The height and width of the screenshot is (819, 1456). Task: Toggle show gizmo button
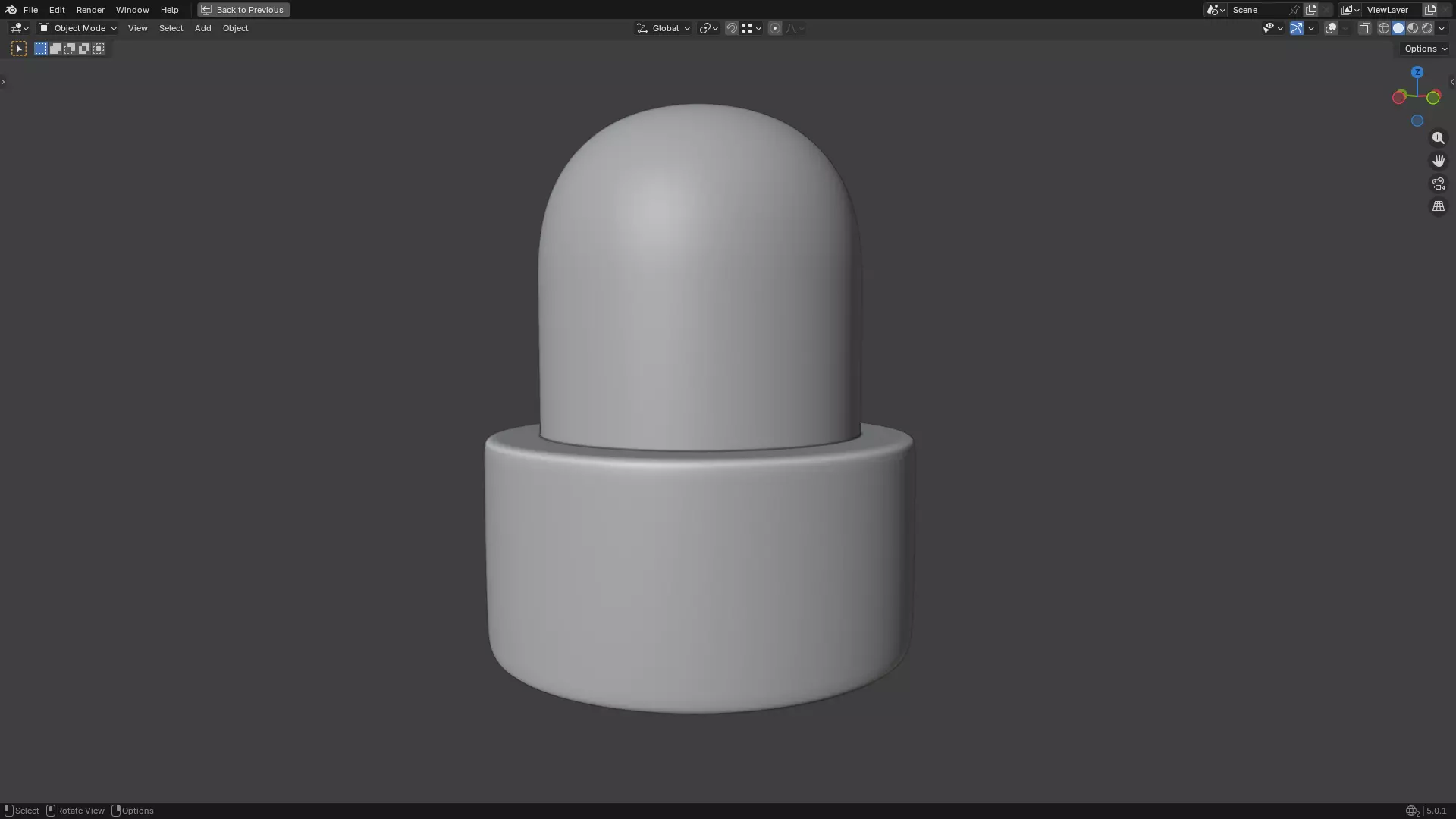coord(1297,28)
